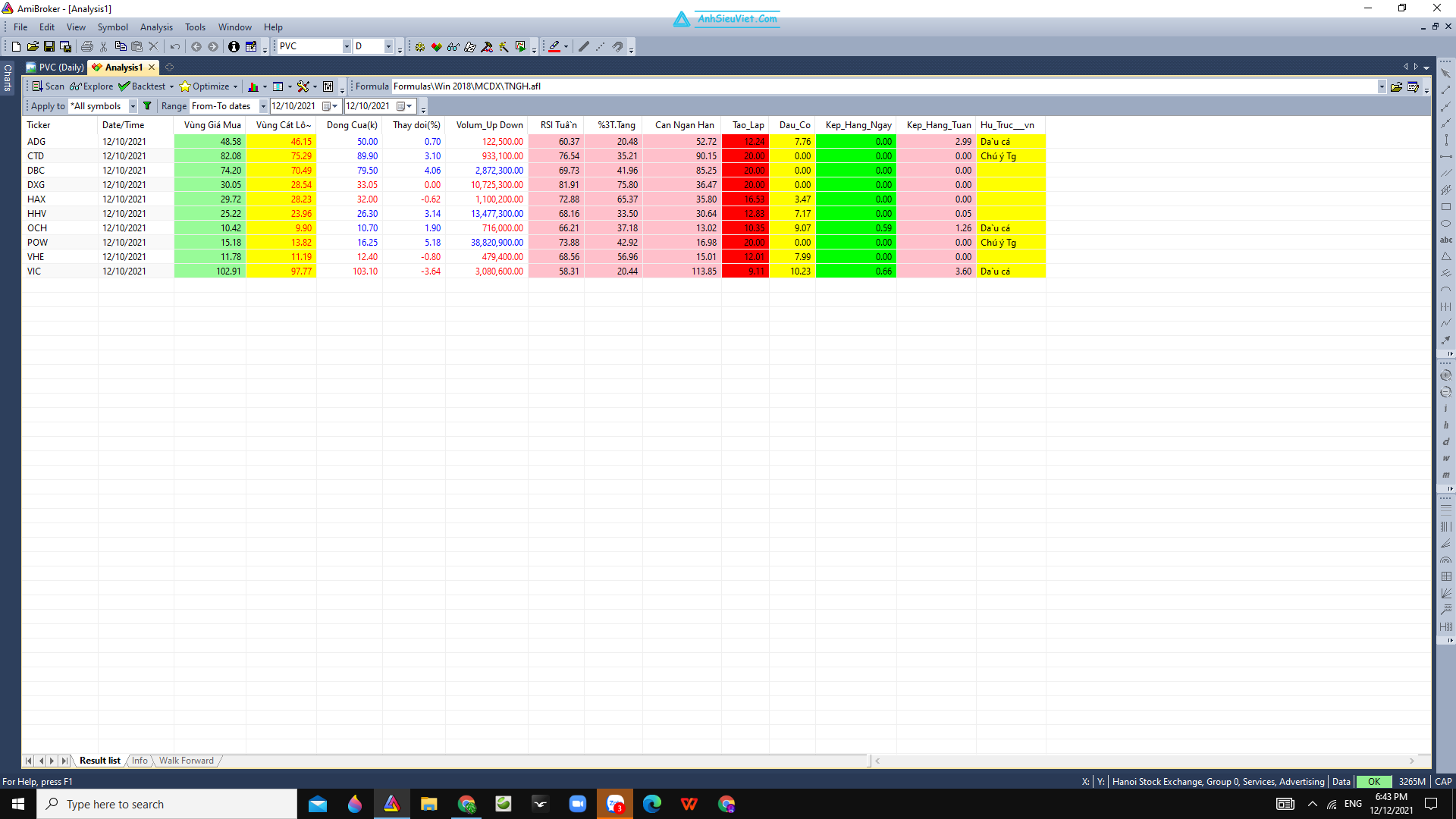
Task: Switch to the Walk Forward tab
Action: click(x=187, y=761)
